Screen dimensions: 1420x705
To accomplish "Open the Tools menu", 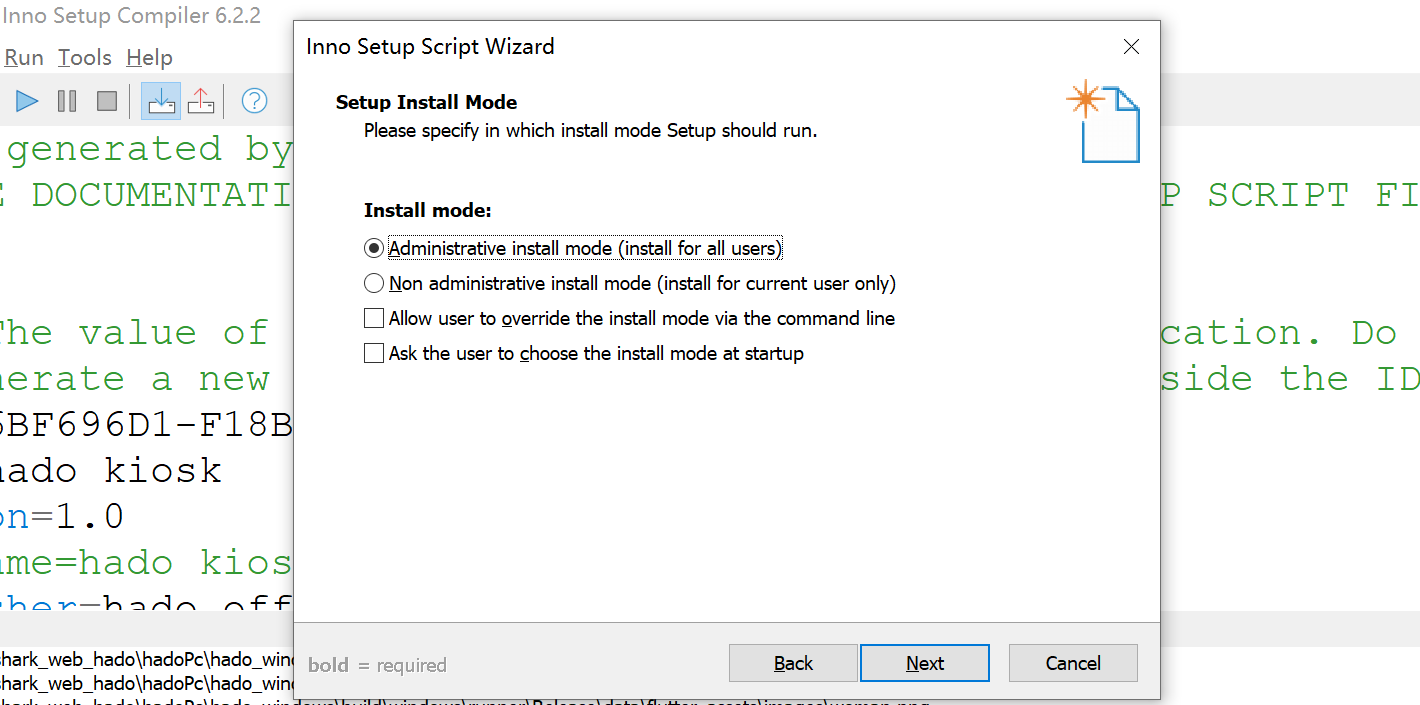I will [x=84, y=57].
